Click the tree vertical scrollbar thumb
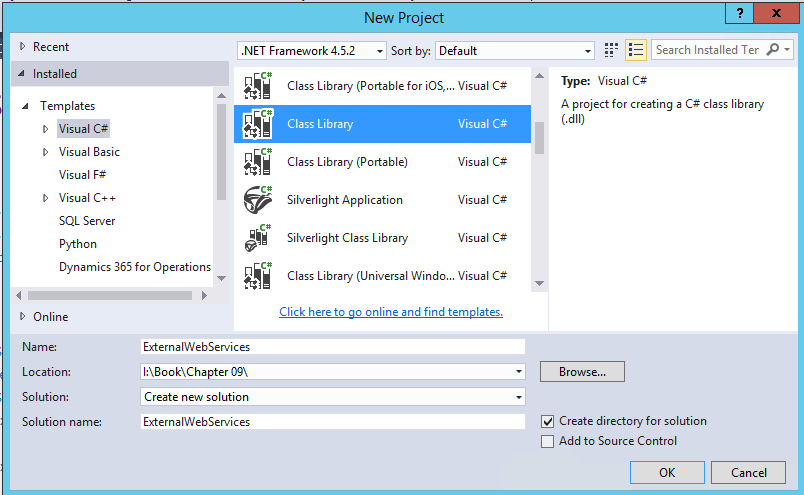 [222, 152]
